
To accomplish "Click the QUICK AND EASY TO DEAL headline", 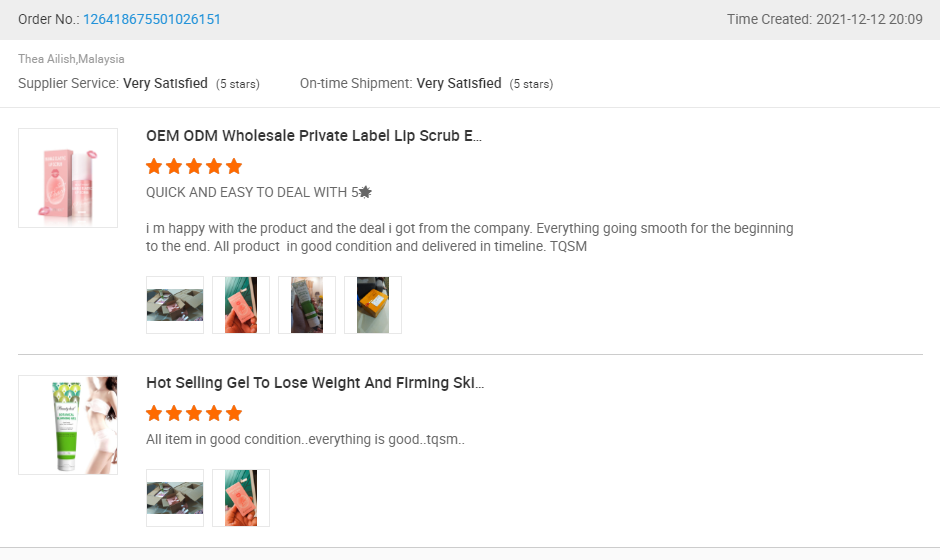I will click(259, 192).
